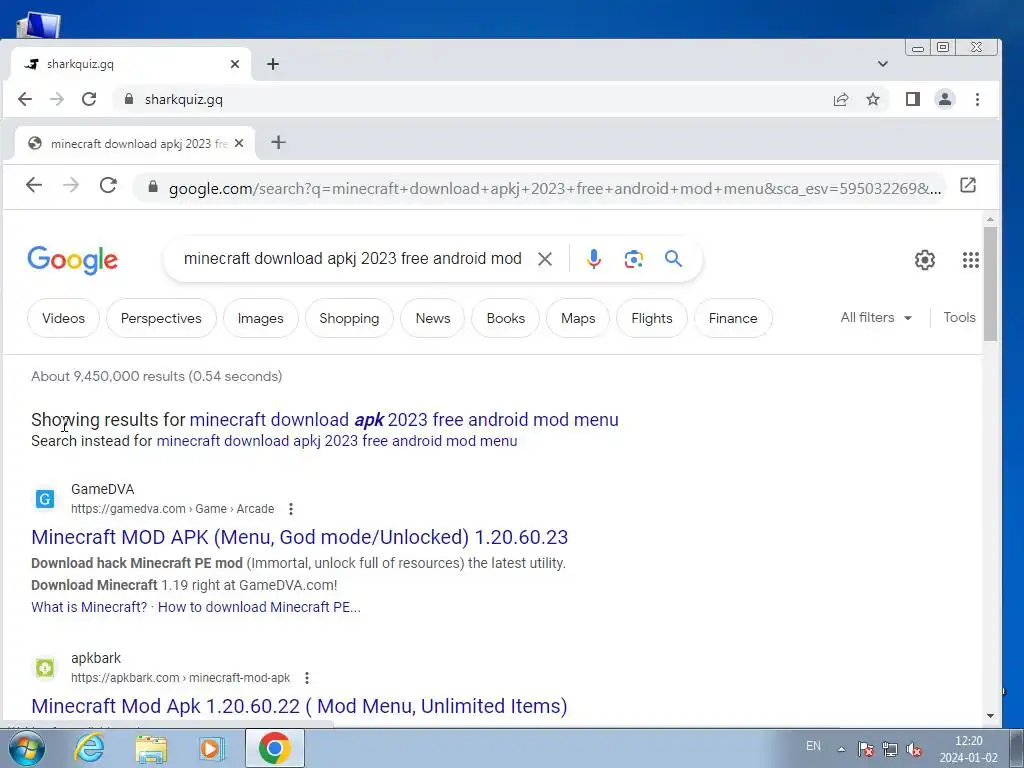Viewport: 1024px width, 768px height.
Task: Open search Tools
Action: coord(959,317)
